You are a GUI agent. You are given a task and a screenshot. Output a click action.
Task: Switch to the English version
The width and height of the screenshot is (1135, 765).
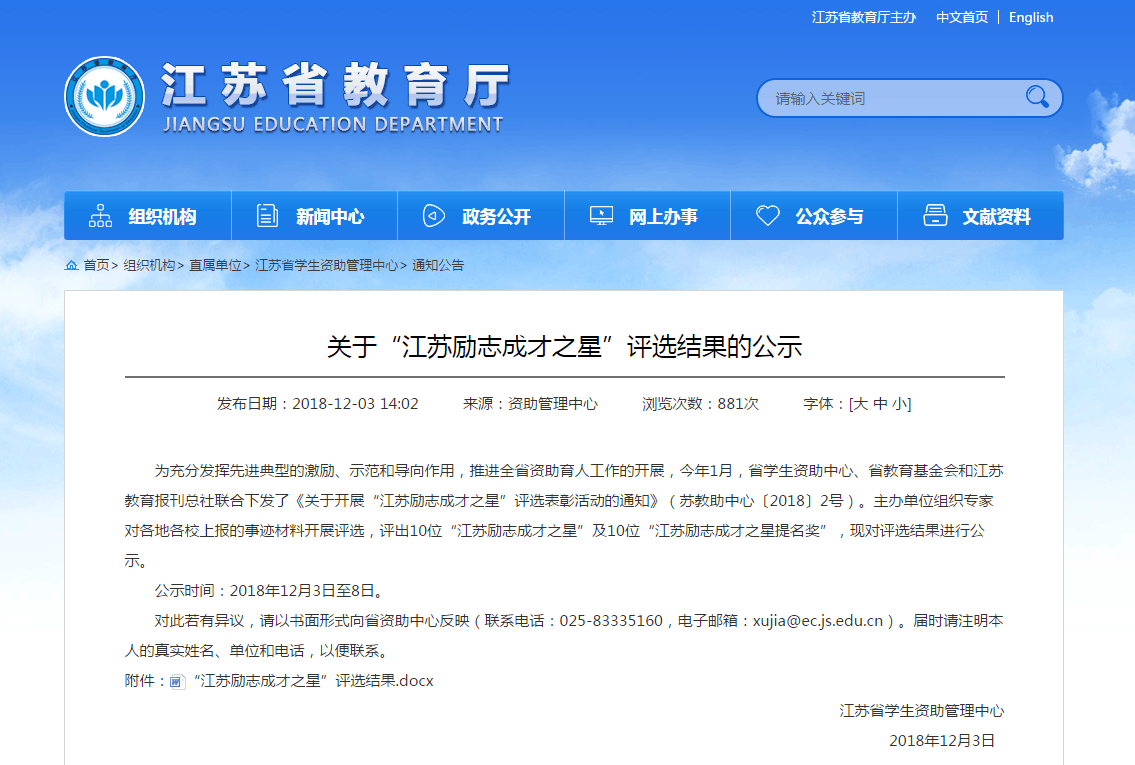point(1031,17)
